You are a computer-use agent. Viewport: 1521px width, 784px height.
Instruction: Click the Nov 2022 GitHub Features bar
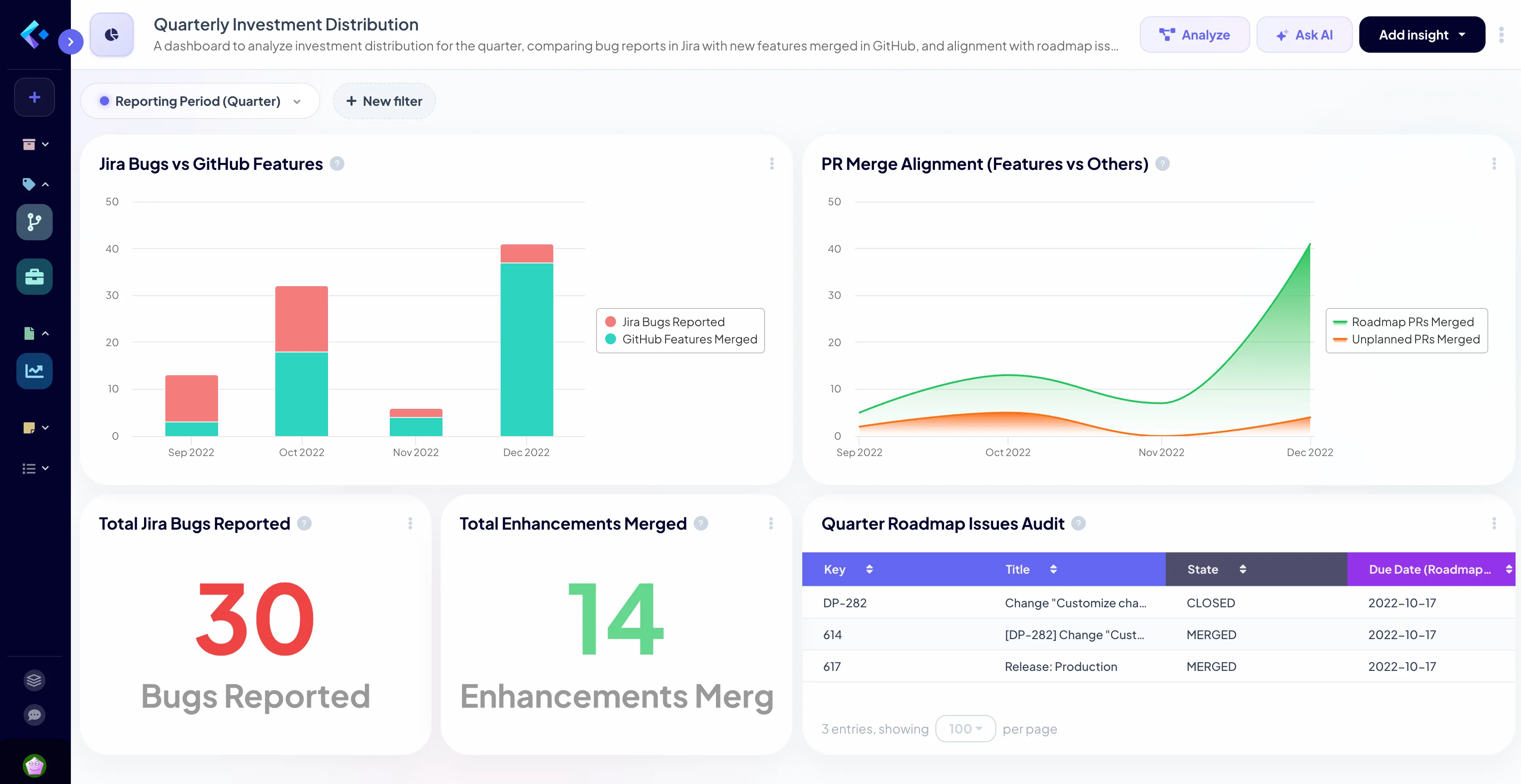tap(416, 427)
